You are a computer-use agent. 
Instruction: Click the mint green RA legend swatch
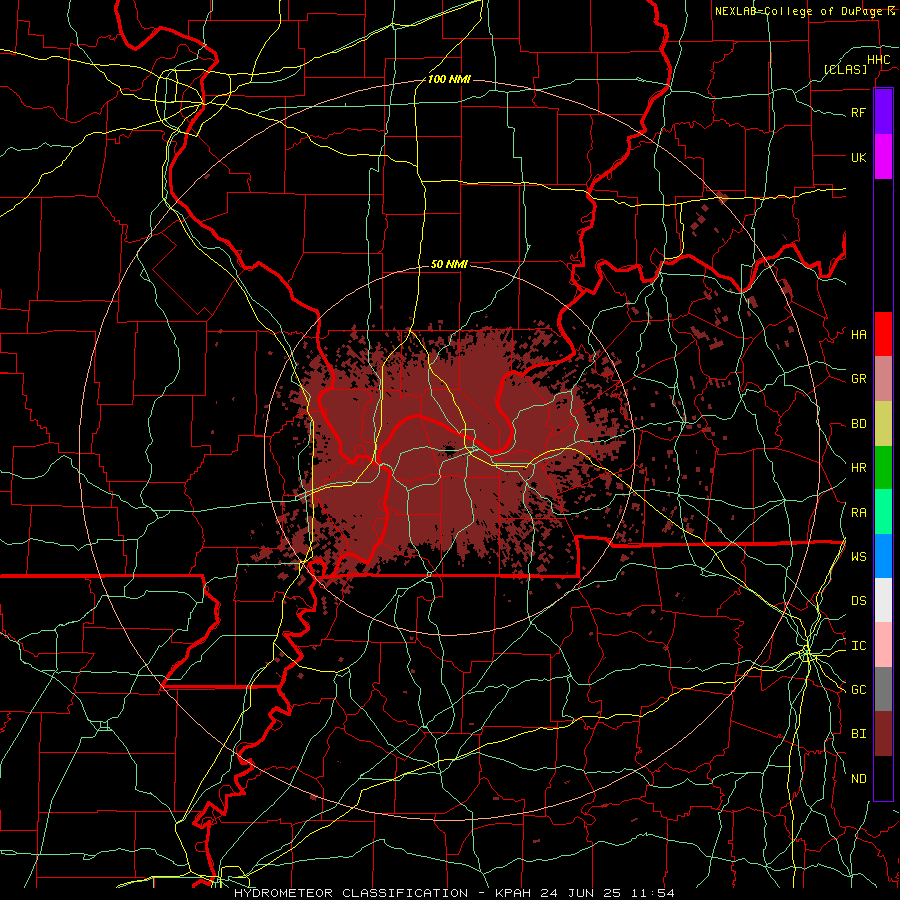click(x=883, y=511)
